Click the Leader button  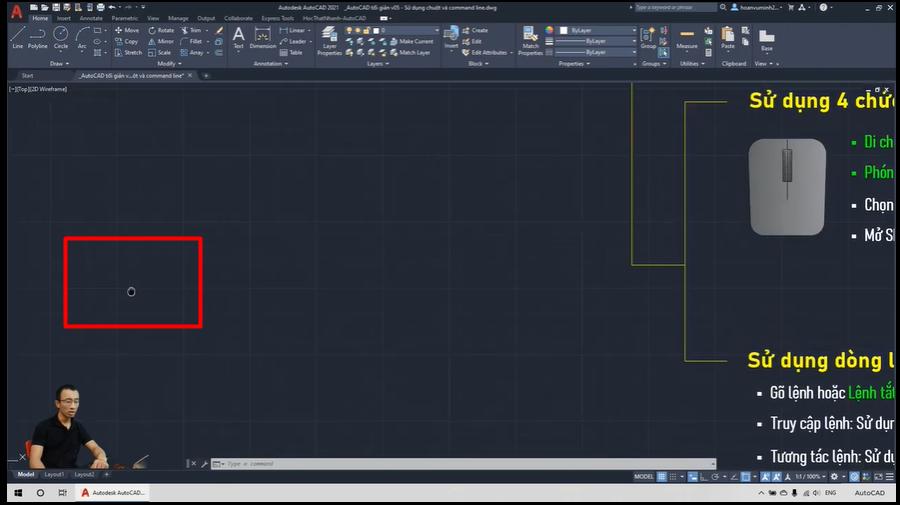pos(294,41)
